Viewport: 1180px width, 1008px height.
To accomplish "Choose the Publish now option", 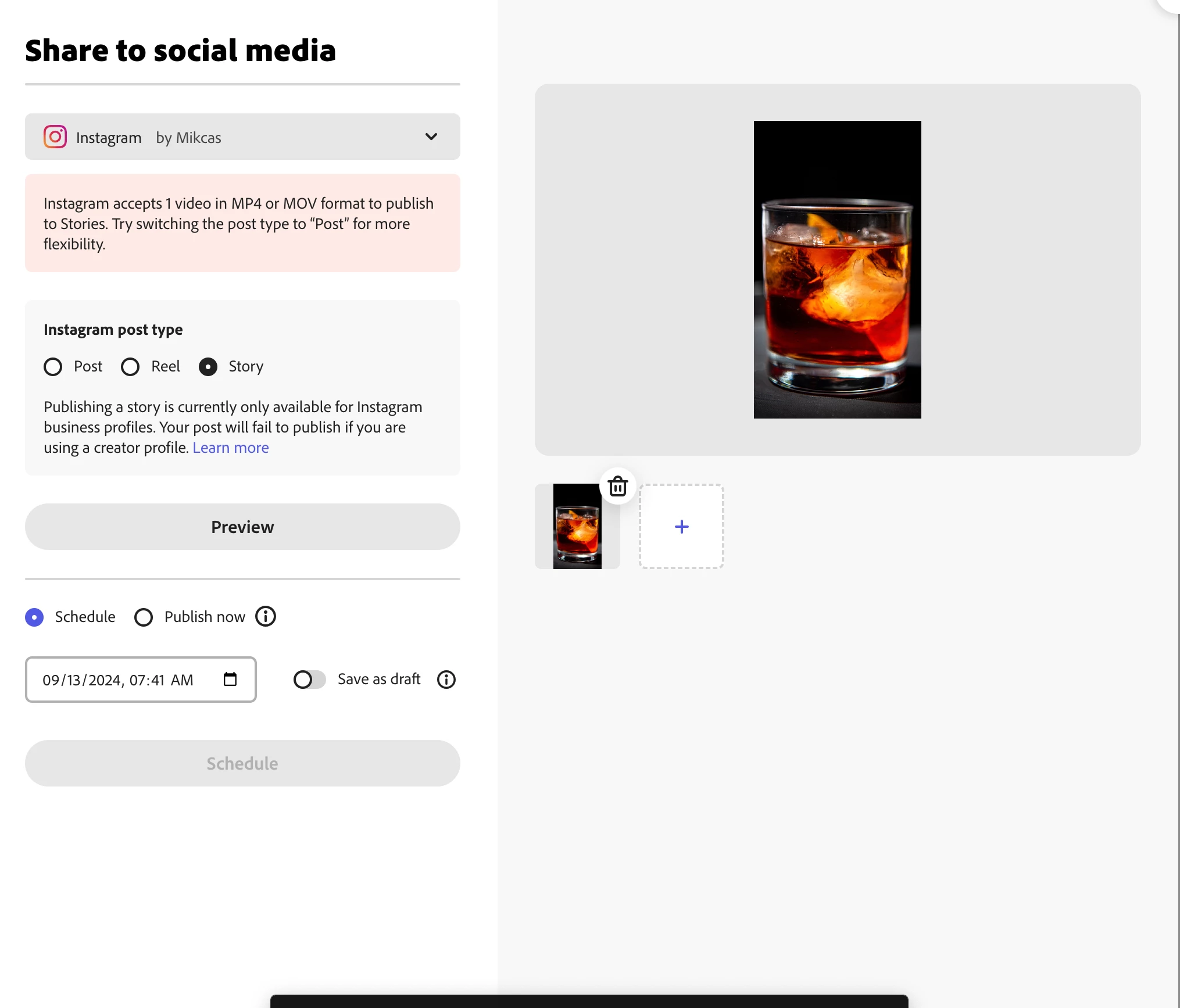I will (144, 617).
